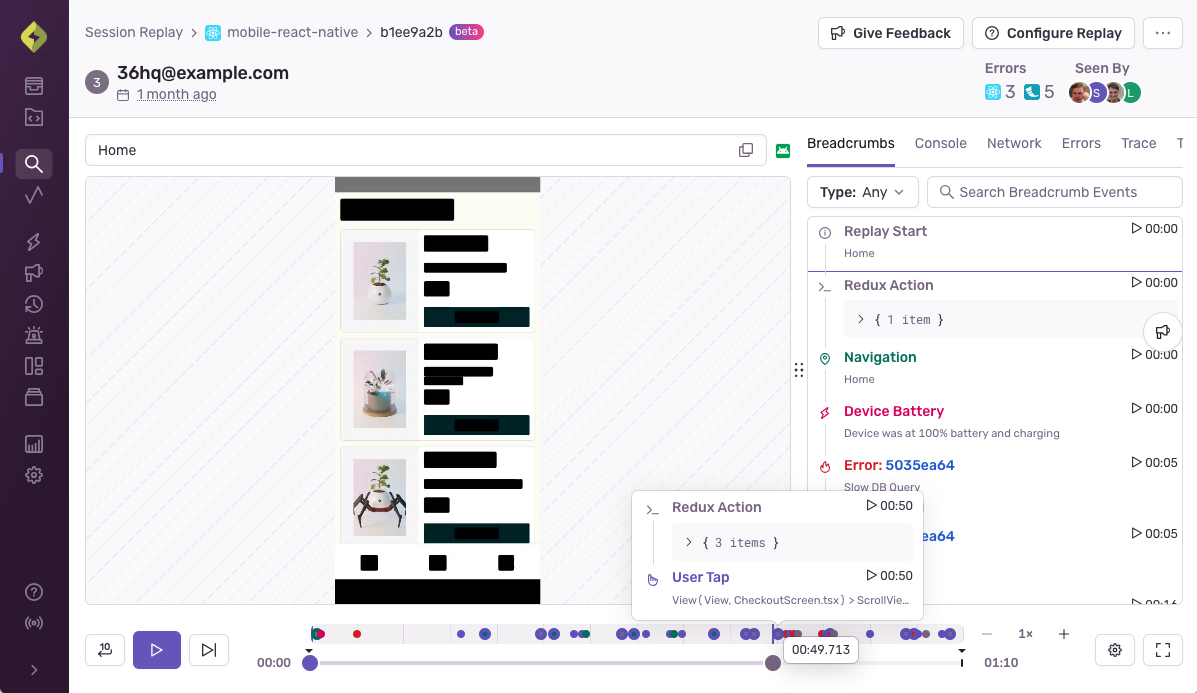The image size is (1197, 693).
Task: Click the 1 month ago timestamp
Action: click(176, 95)
